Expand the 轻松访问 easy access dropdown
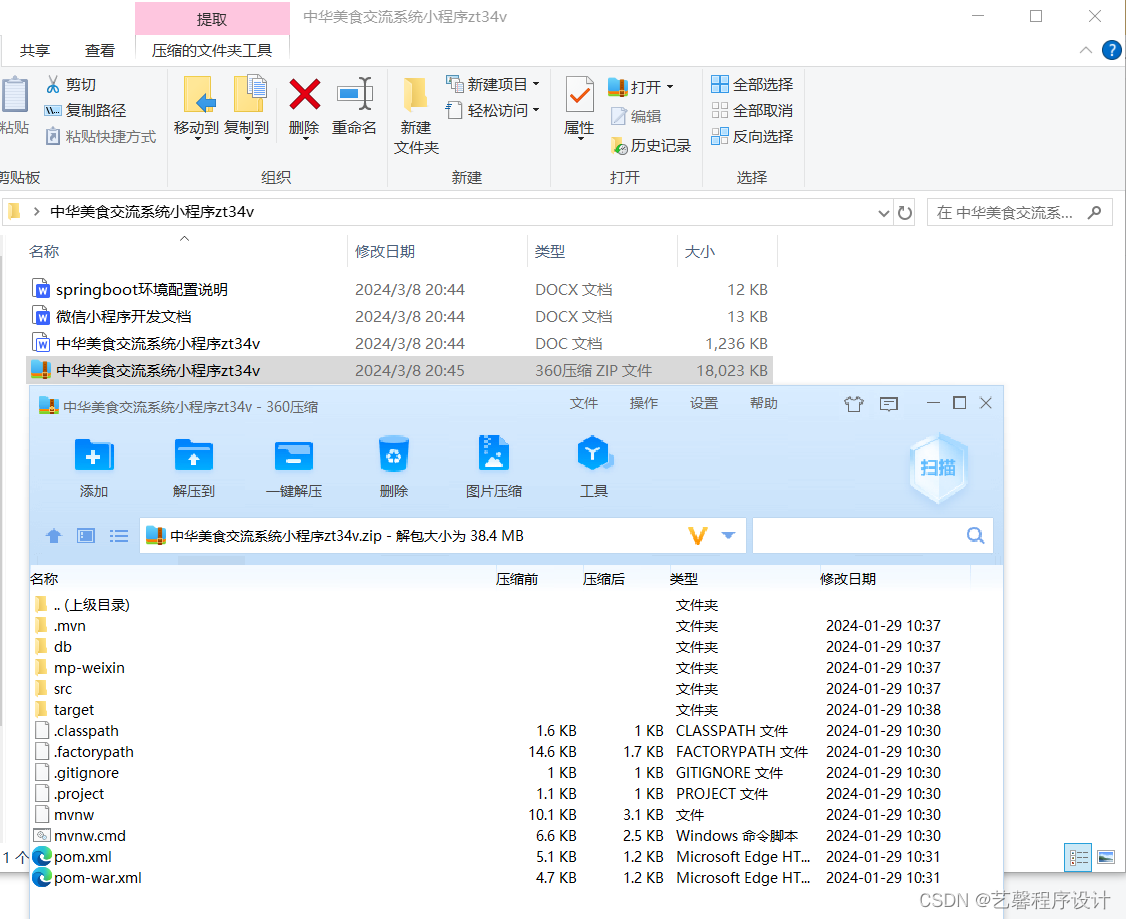Screen dimensions: 1126x919 [x=536, y=111]
